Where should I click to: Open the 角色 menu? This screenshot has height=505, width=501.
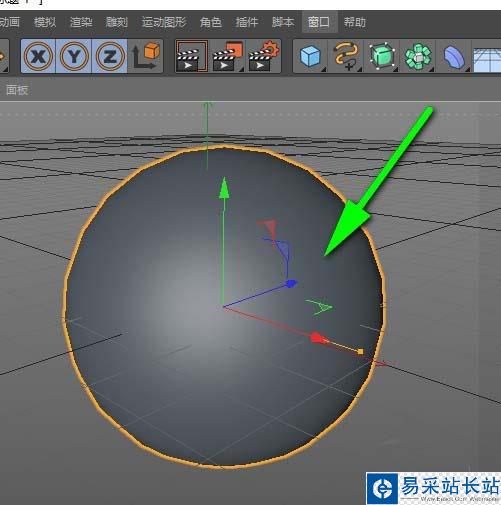211,22
